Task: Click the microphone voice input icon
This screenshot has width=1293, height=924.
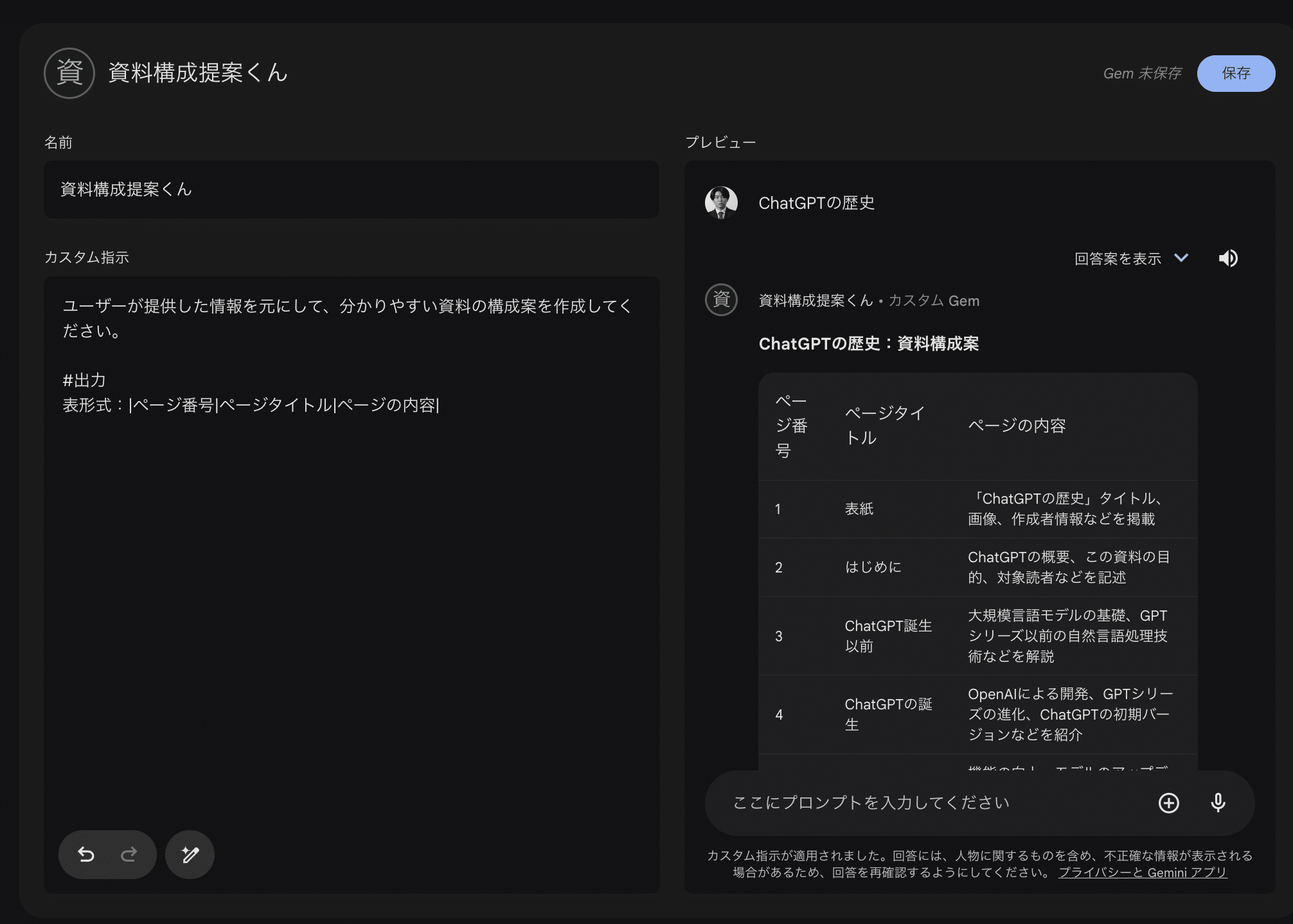Action: [1218, 803]
